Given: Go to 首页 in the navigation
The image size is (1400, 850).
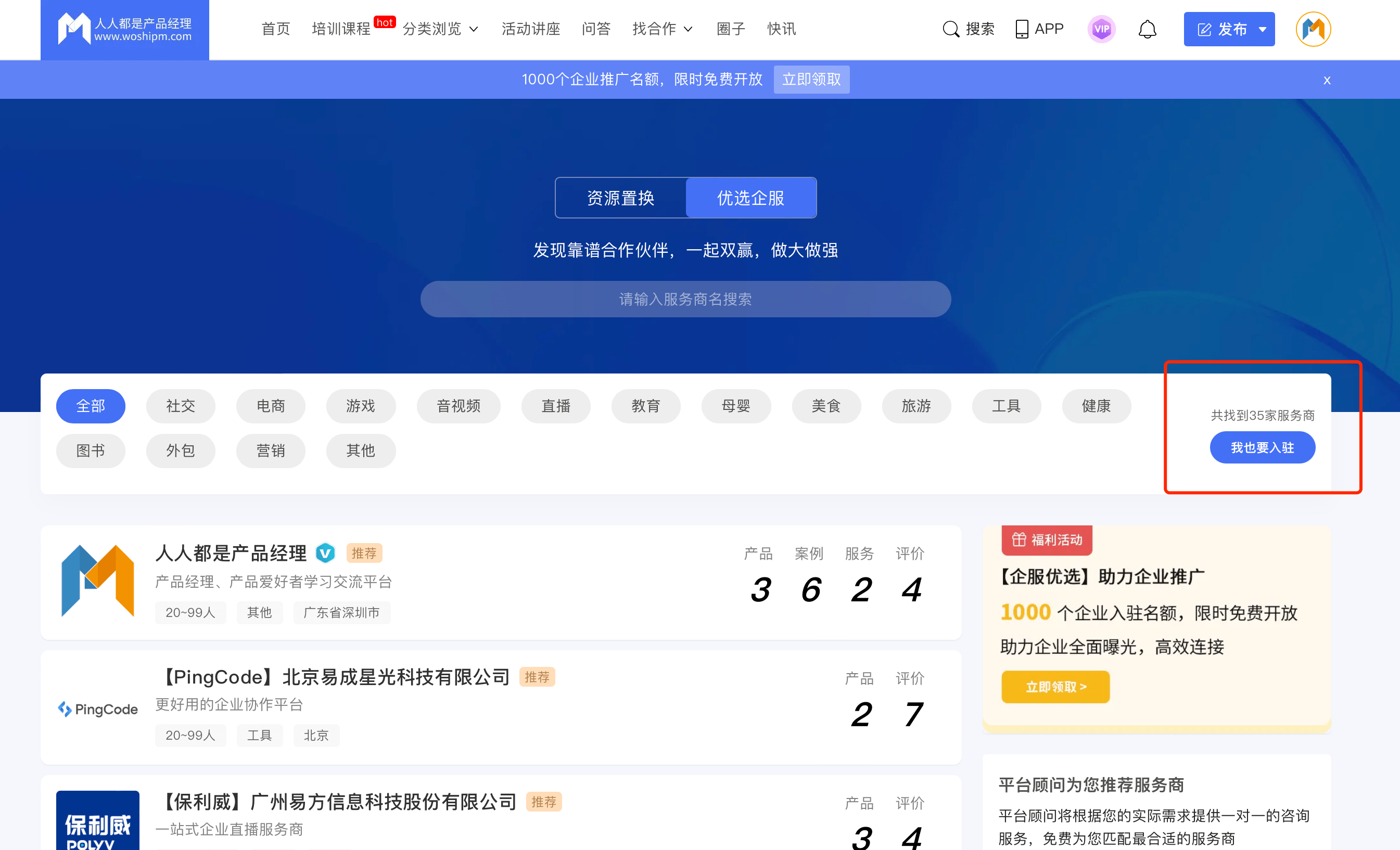Looking at the screenshot, I should point(275,29).
